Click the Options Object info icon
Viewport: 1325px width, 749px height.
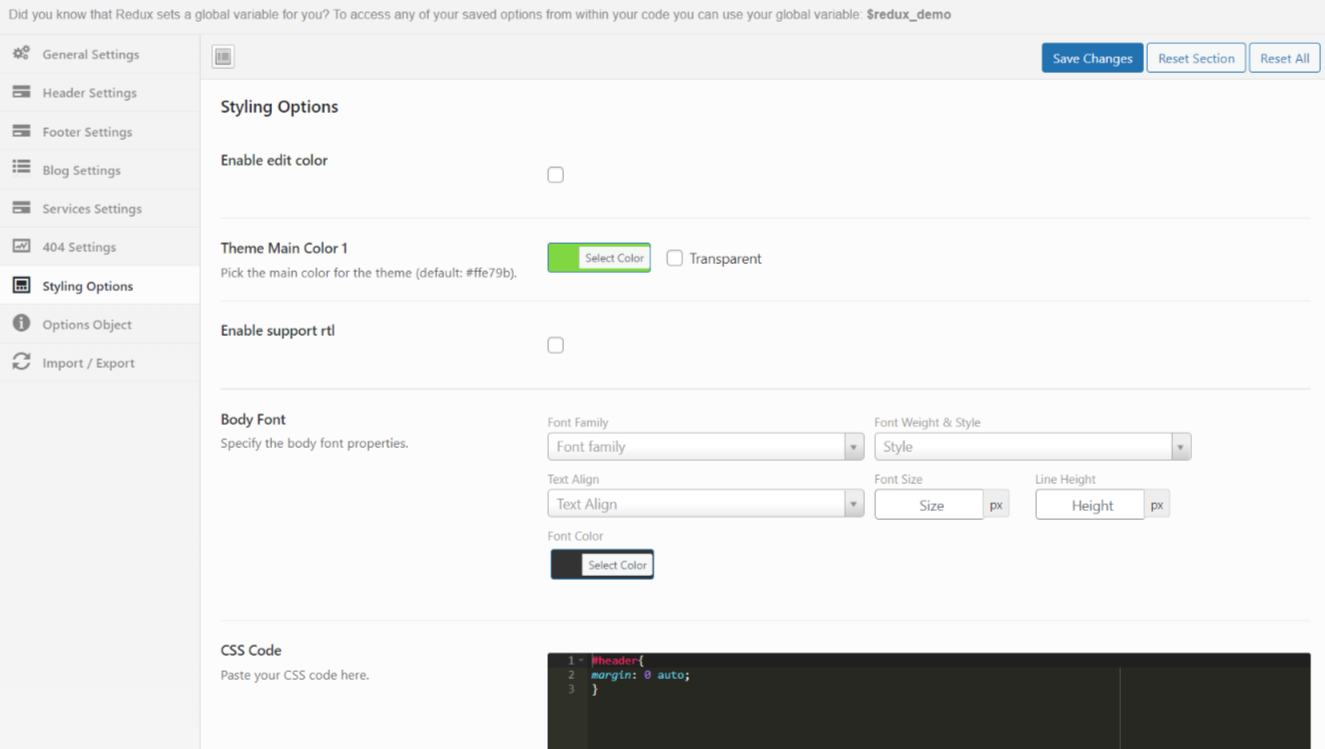[21, 324]
